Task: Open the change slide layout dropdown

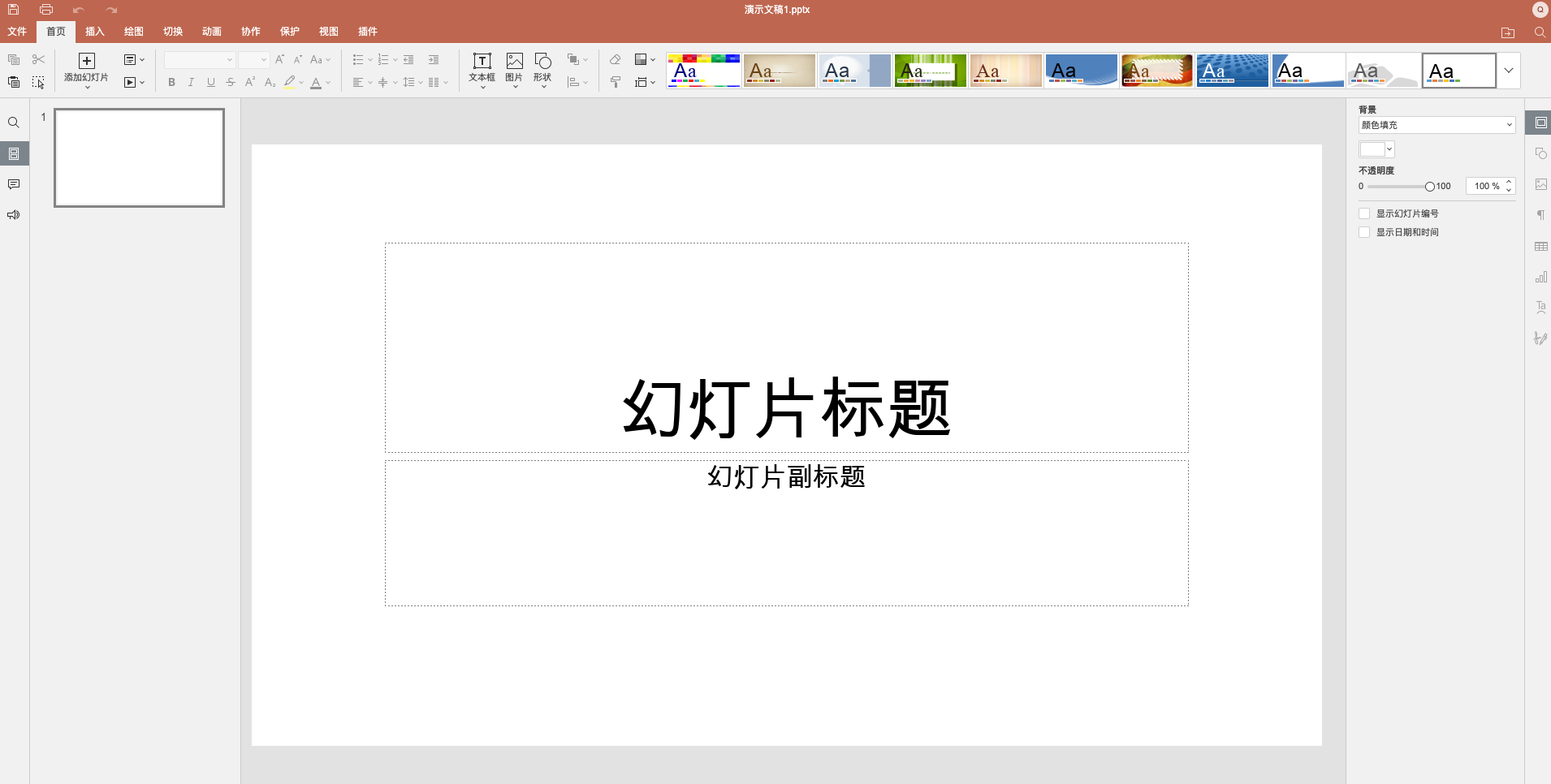Action: (x=134, y=59)
